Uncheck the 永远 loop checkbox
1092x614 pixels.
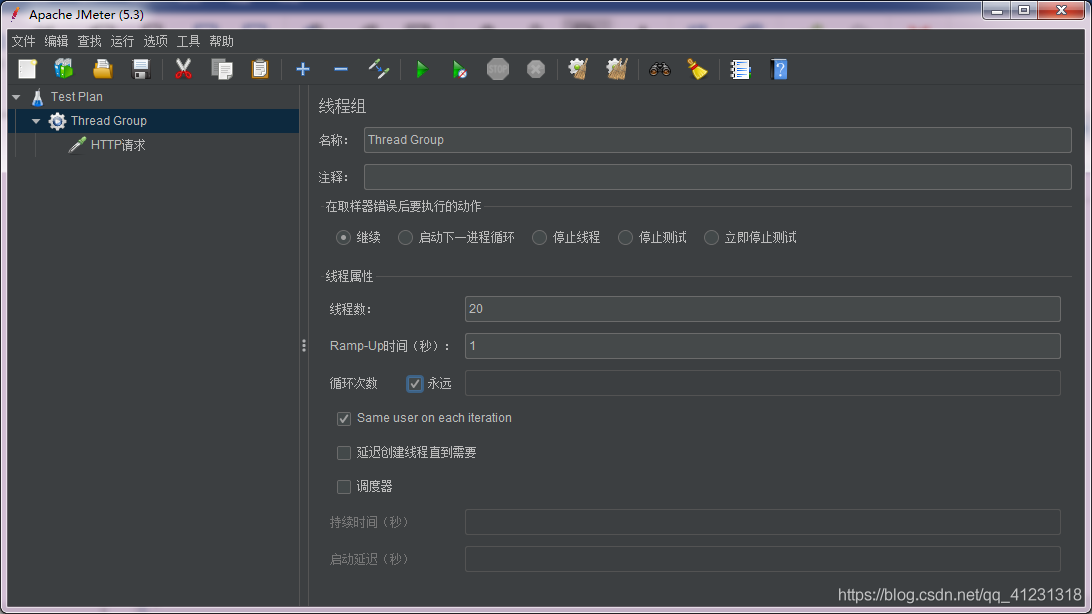coord(414,384)
